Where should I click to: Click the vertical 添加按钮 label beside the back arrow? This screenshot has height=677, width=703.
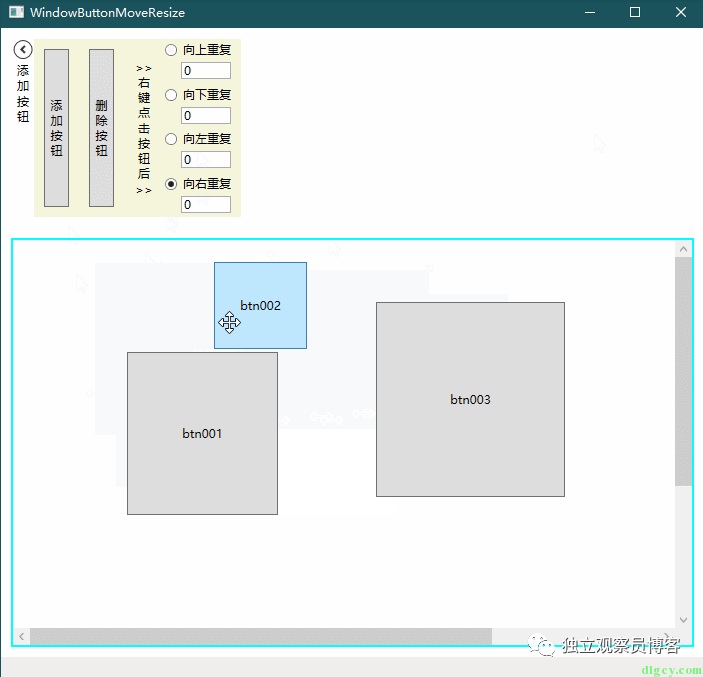(23, 93)
